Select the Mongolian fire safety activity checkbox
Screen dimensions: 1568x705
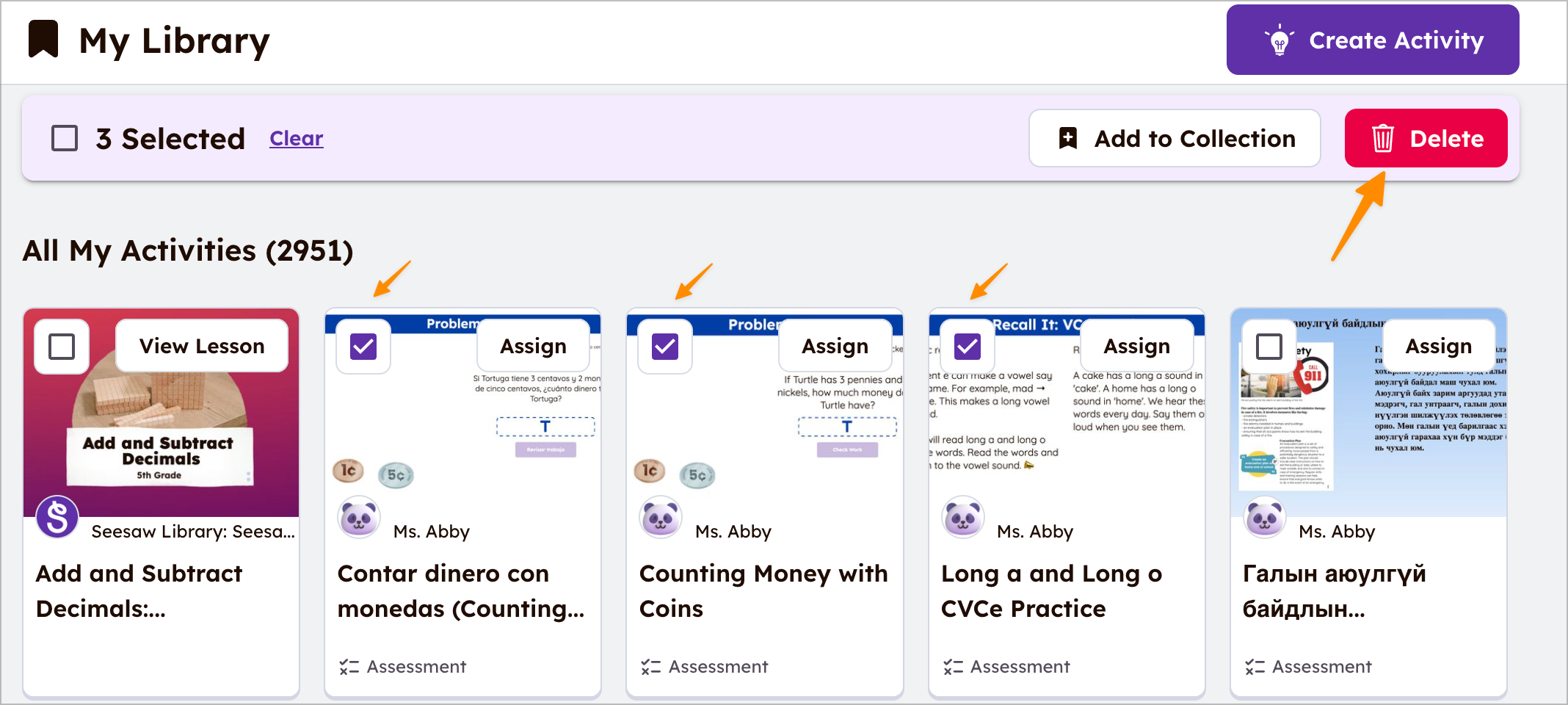tap(1269, 347)
